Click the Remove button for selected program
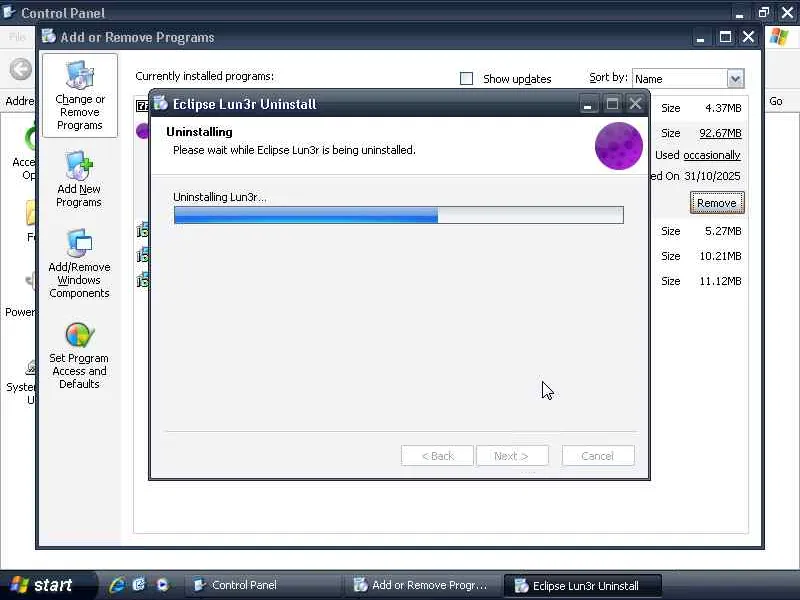The image size is (800, 600). click(x=717, y=203)
